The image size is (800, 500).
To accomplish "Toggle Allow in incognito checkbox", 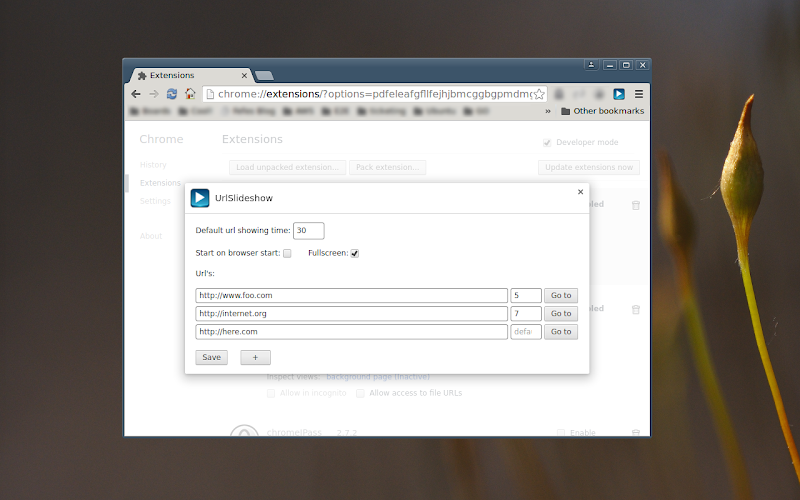I will click(271, 393).
